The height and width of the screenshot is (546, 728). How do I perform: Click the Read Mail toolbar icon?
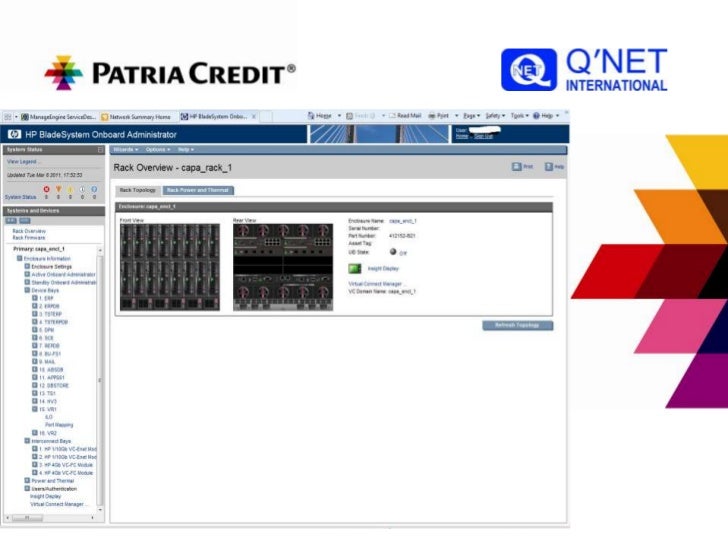tap(392, 116)
